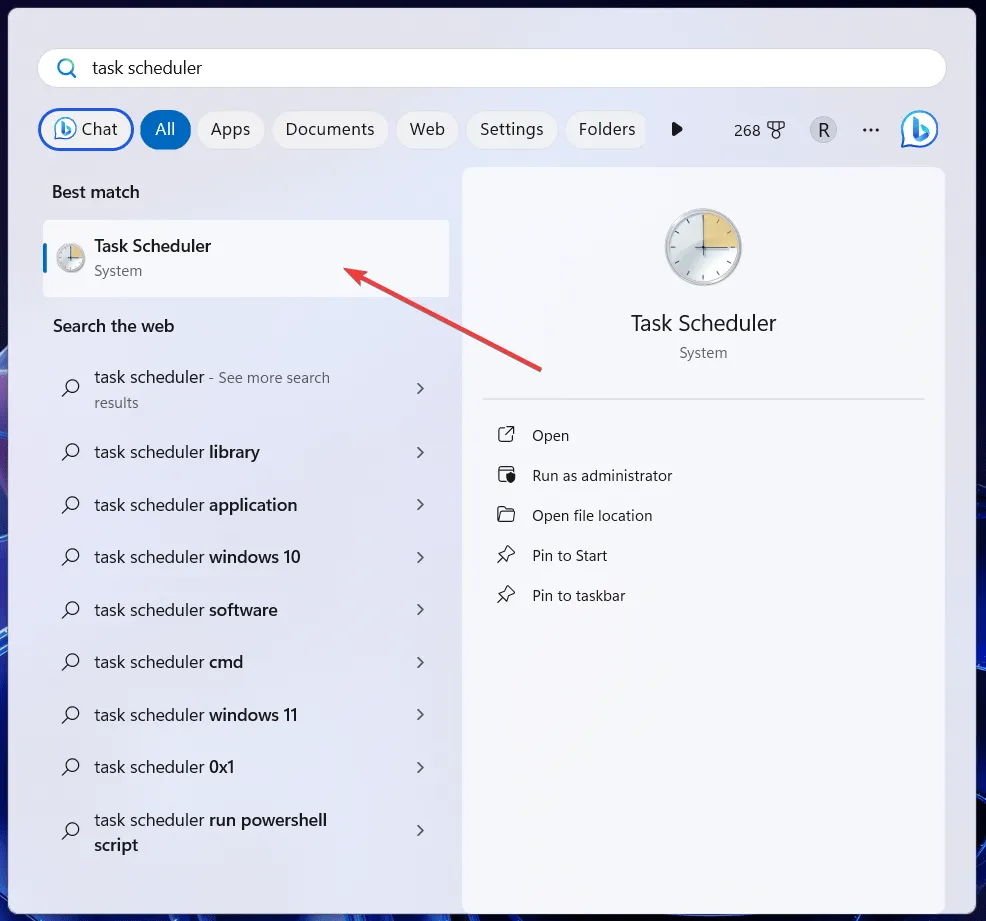Click magnifier icon beside task scheduler software
The image size is (986, 921).
[70, 610]
